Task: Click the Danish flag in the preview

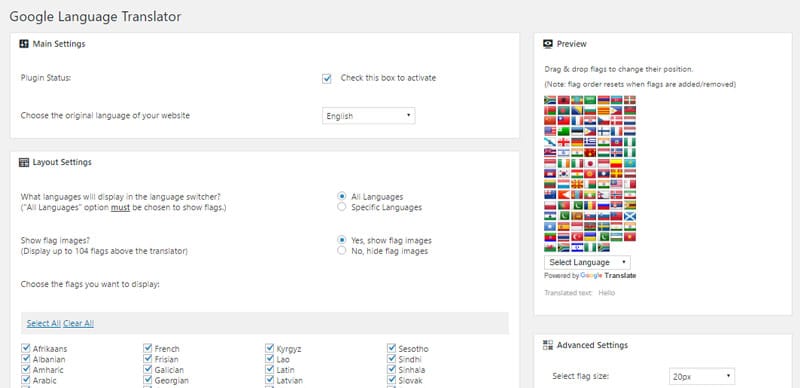Action: click(616, 120)
